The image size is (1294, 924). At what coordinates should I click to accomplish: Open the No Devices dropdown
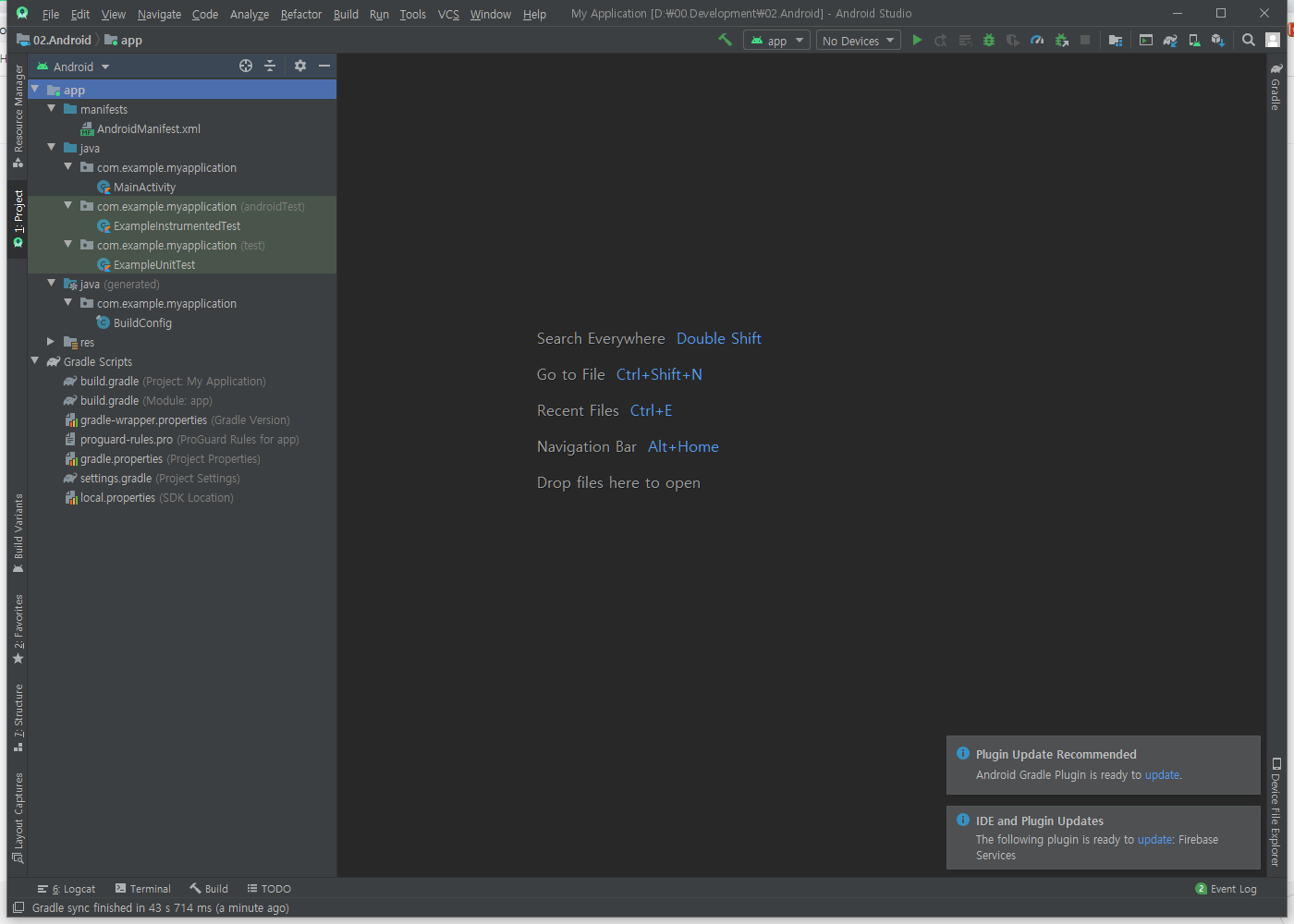point(859,41)
